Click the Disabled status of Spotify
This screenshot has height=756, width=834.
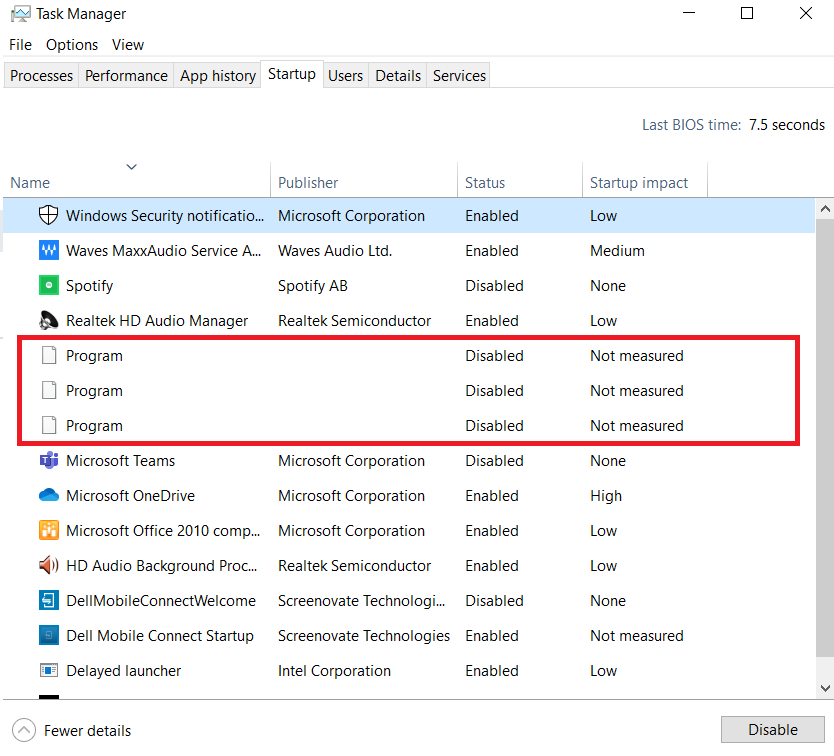[494, 286]
